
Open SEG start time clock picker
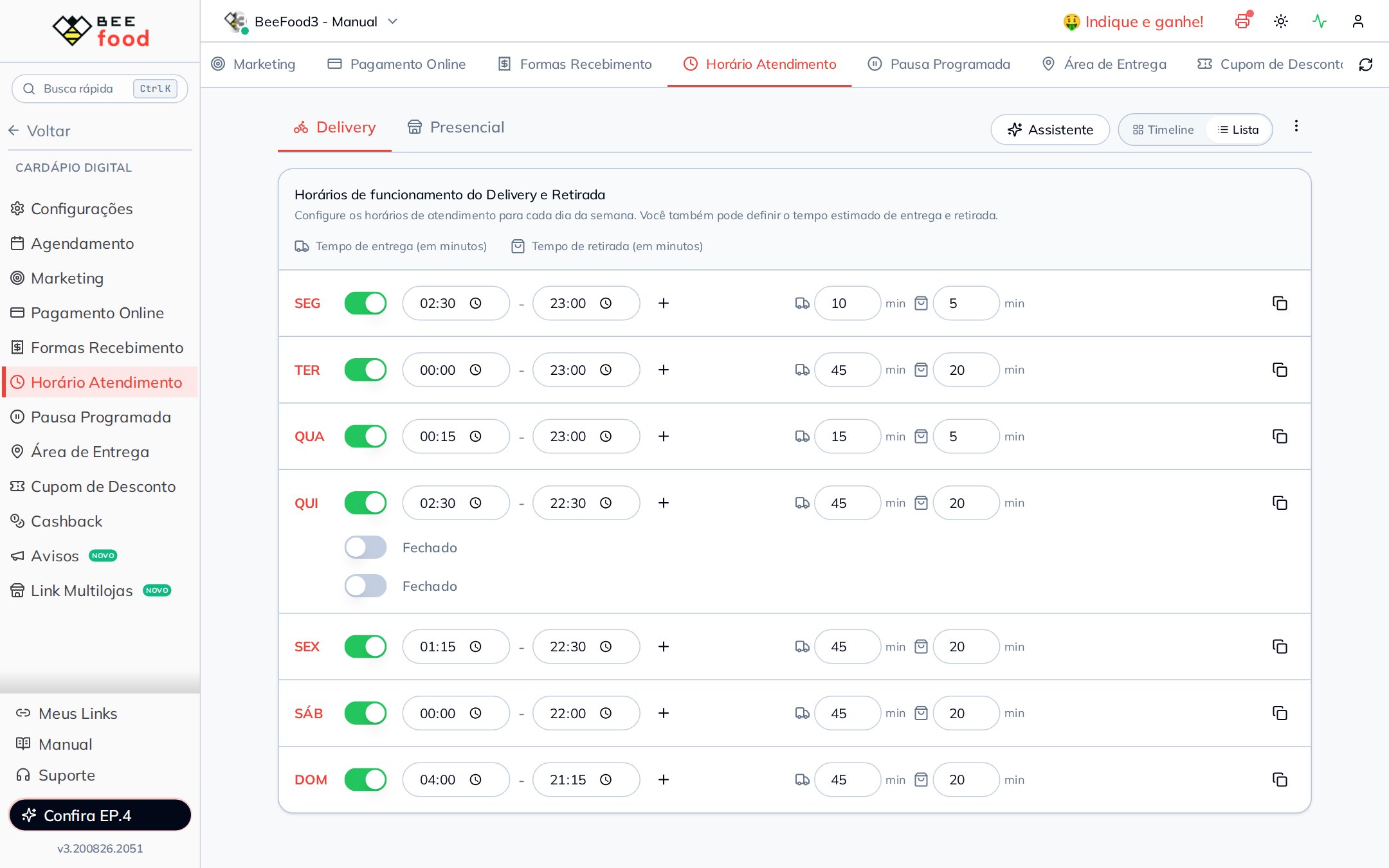point(476,303)
